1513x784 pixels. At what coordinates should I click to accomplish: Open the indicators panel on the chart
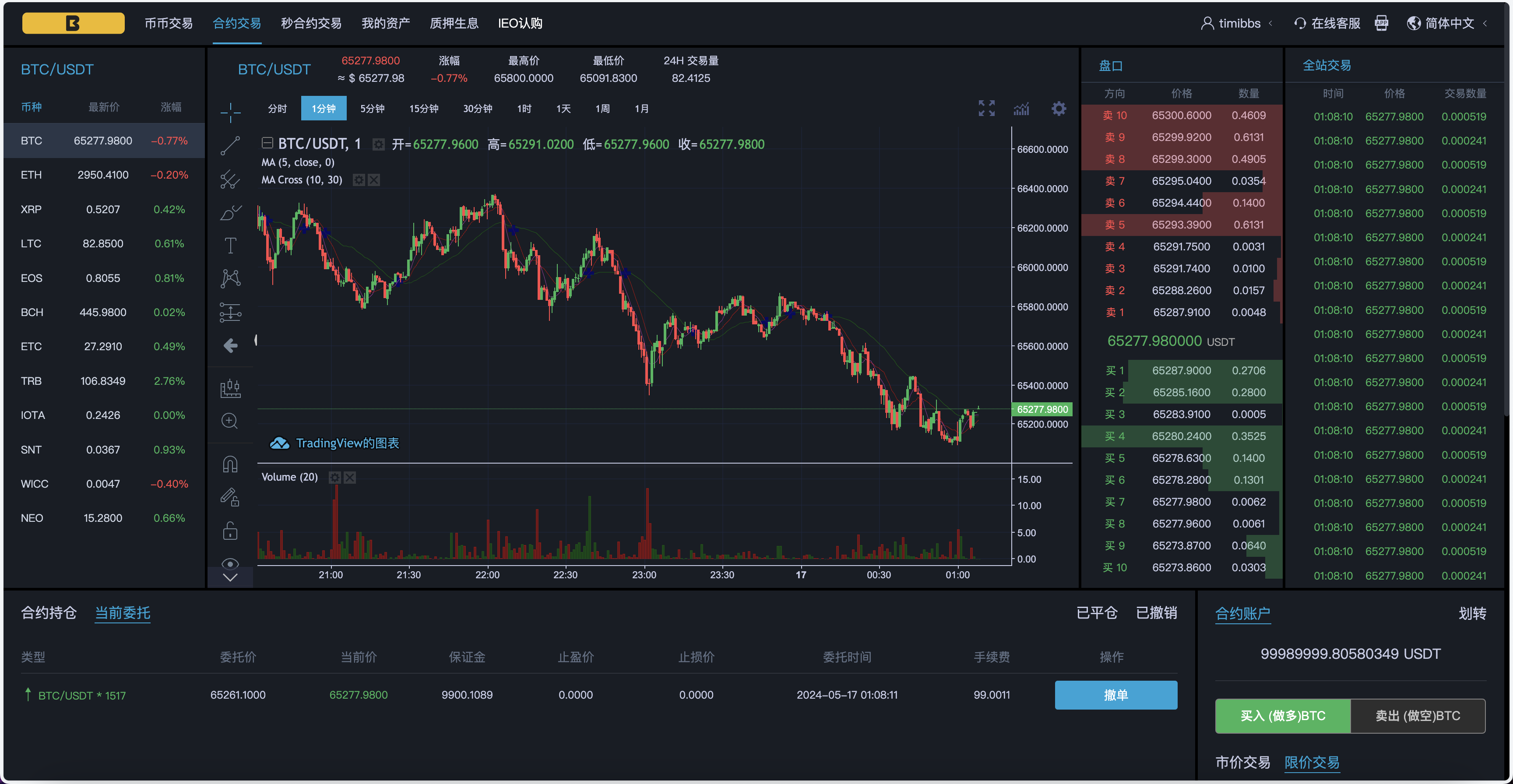click(x=1021, y=108)
